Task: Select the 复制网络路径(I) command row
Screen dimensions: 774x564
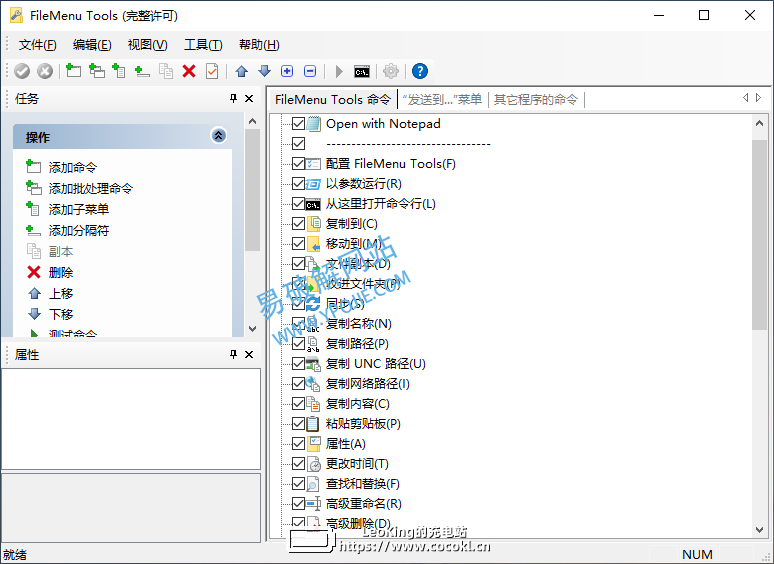Action: (x=367, y=383)
